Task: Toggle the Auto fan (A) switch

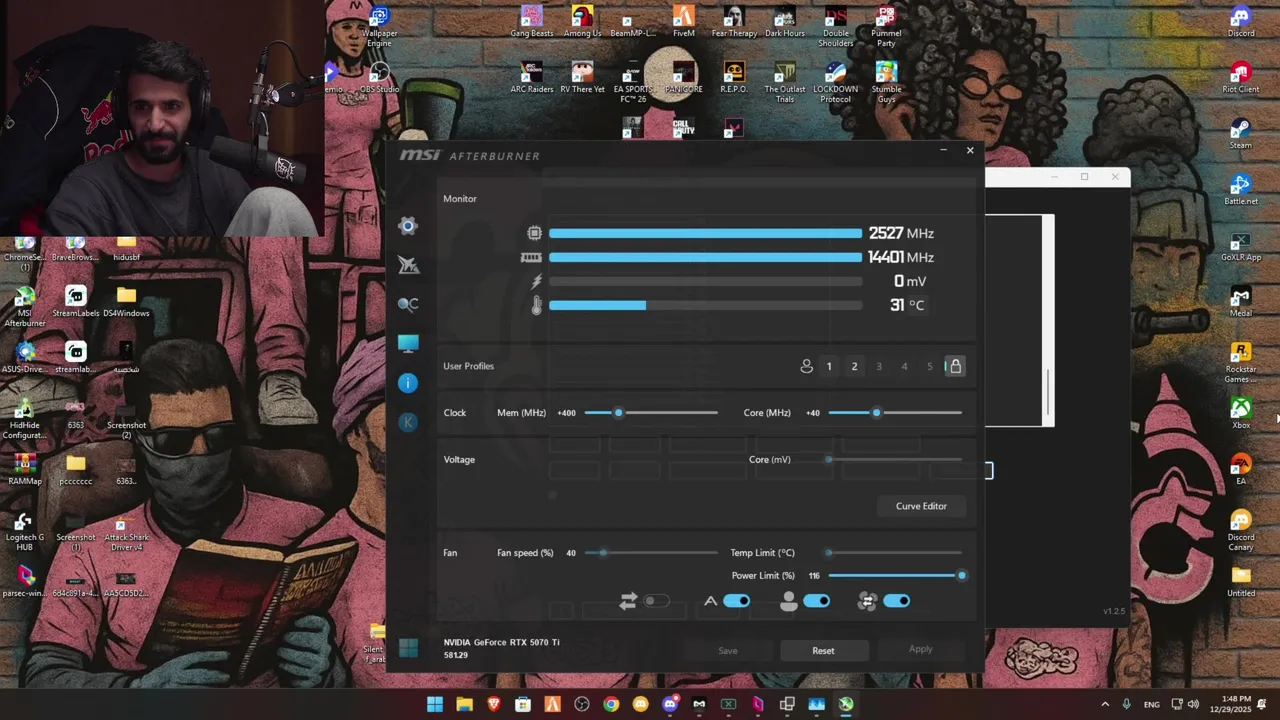Action: click(x=736, y=601)
